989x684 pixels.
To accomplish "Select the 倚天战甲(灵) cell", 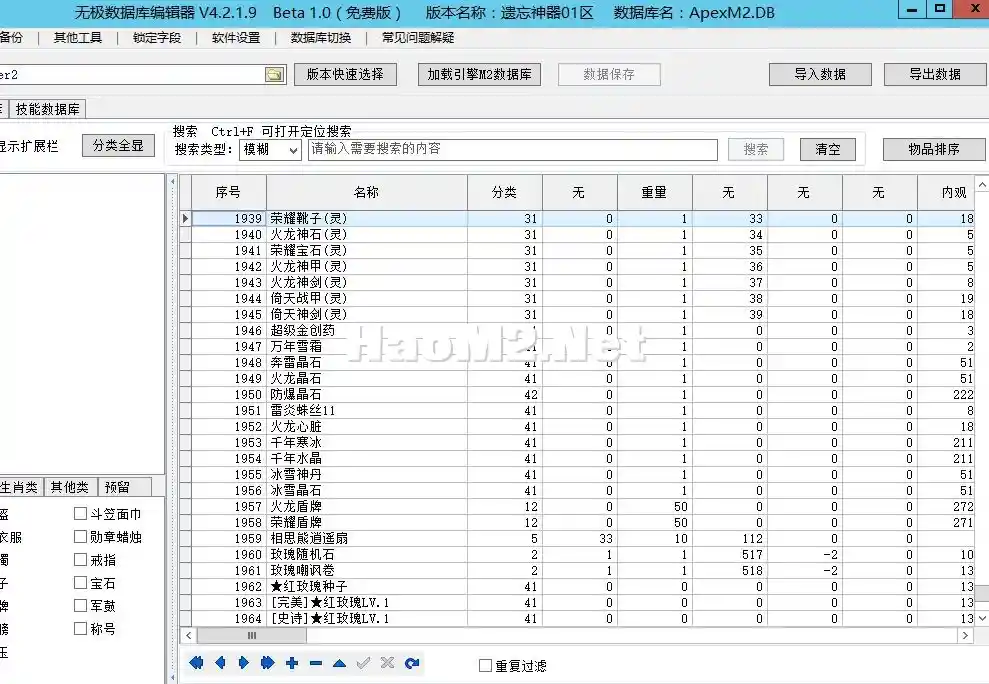I will pos(367,298).
